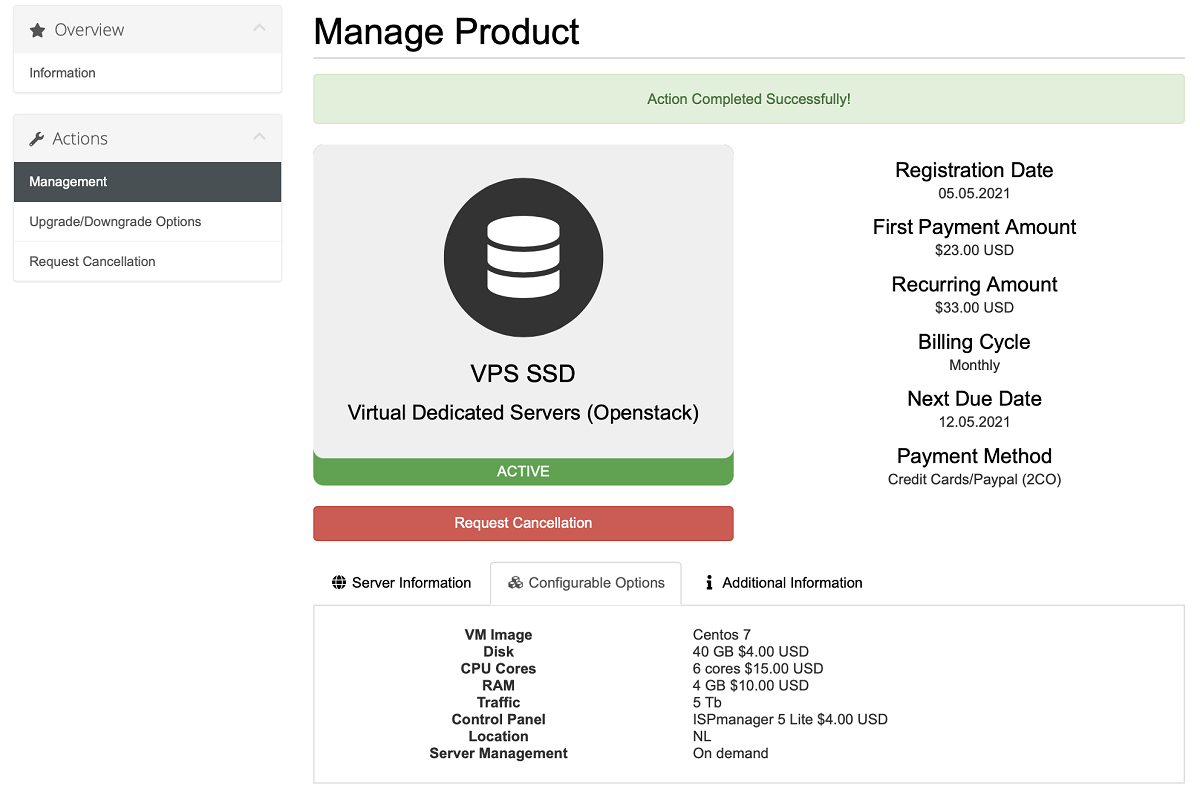Choose Request Cancellation in the sidebar list

92,262
